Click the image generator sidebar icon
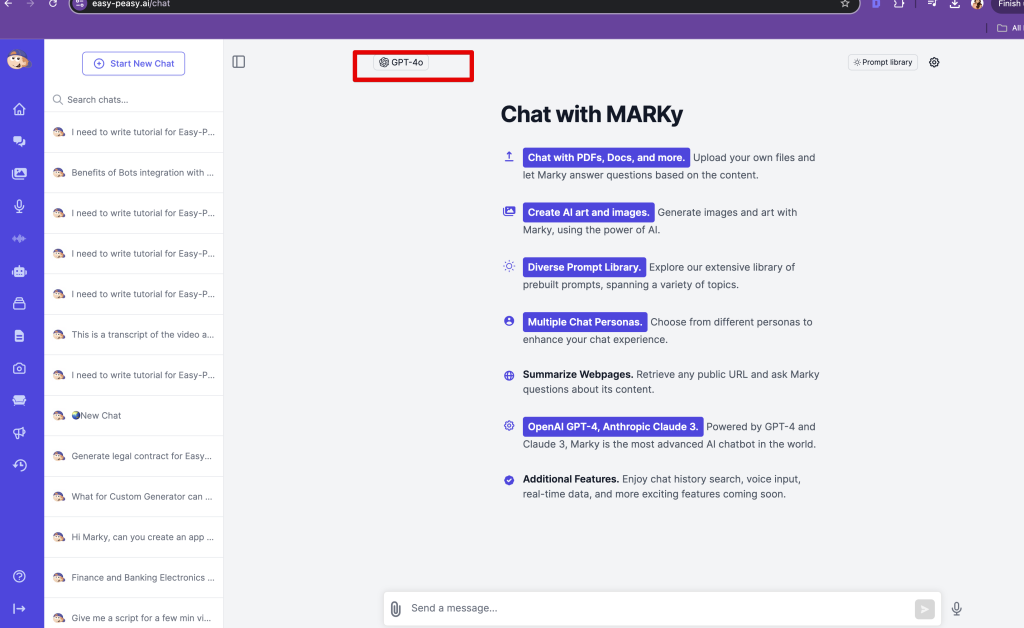1024x628 pixels. pos(19,174)
